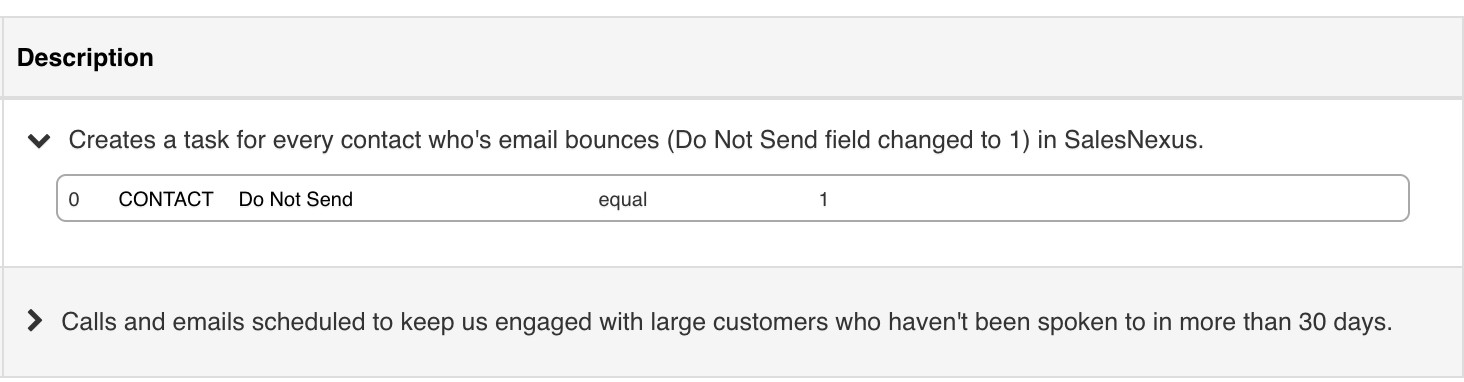Click blank area below the condition box
The height and width of the screenshot is (382, 1464).
coord(730,244)
